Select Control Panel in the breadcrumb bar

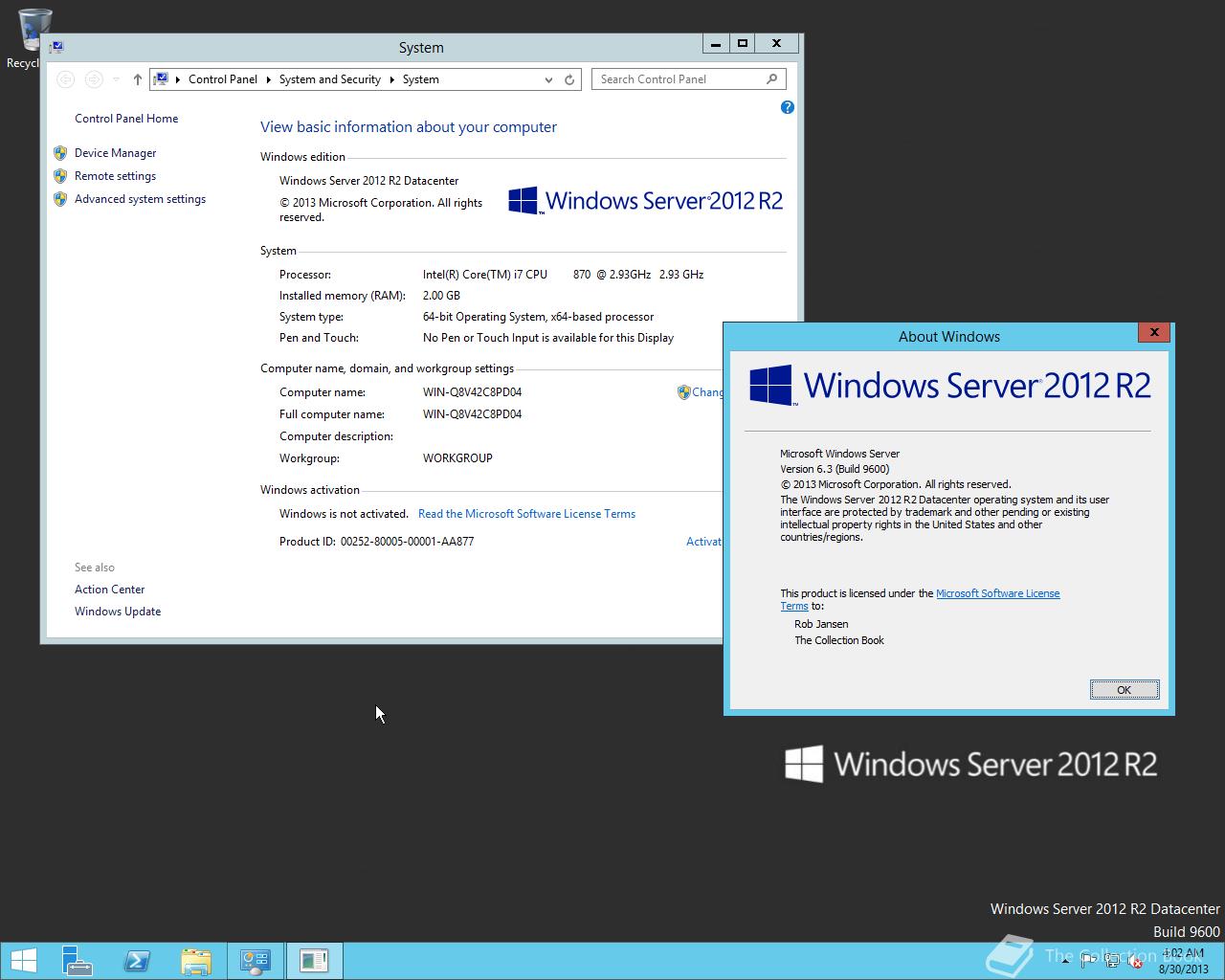tap(223, 79)
